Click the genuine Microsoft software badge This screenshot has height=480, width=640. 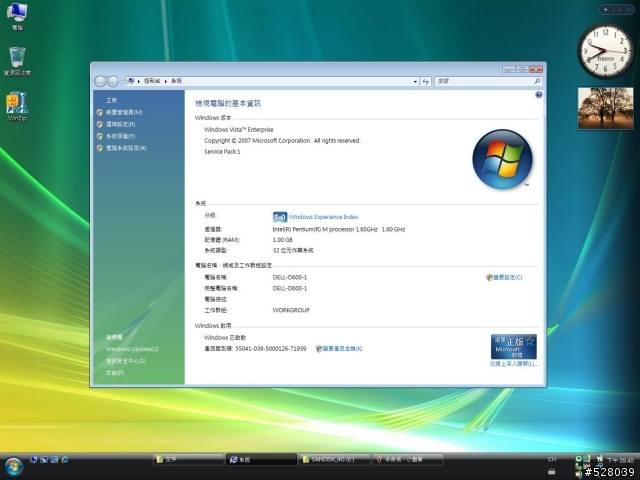[513, 347]
